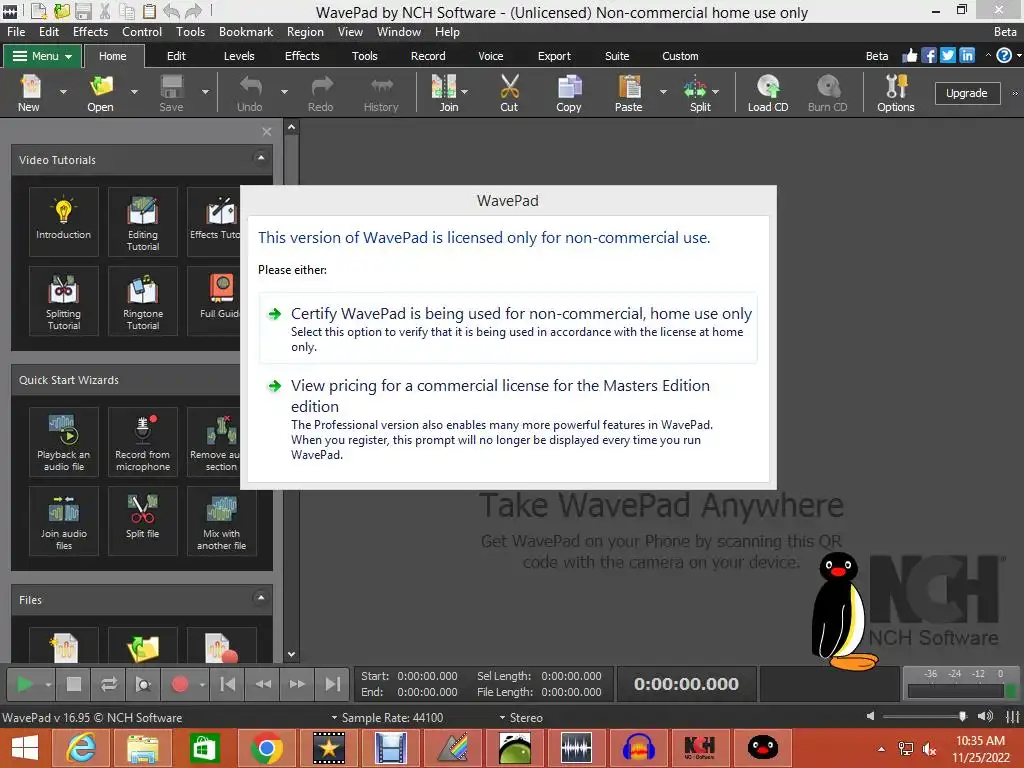Click the Open folder toolbar icon
This screenshot has width=1024, height=768.
101,93
